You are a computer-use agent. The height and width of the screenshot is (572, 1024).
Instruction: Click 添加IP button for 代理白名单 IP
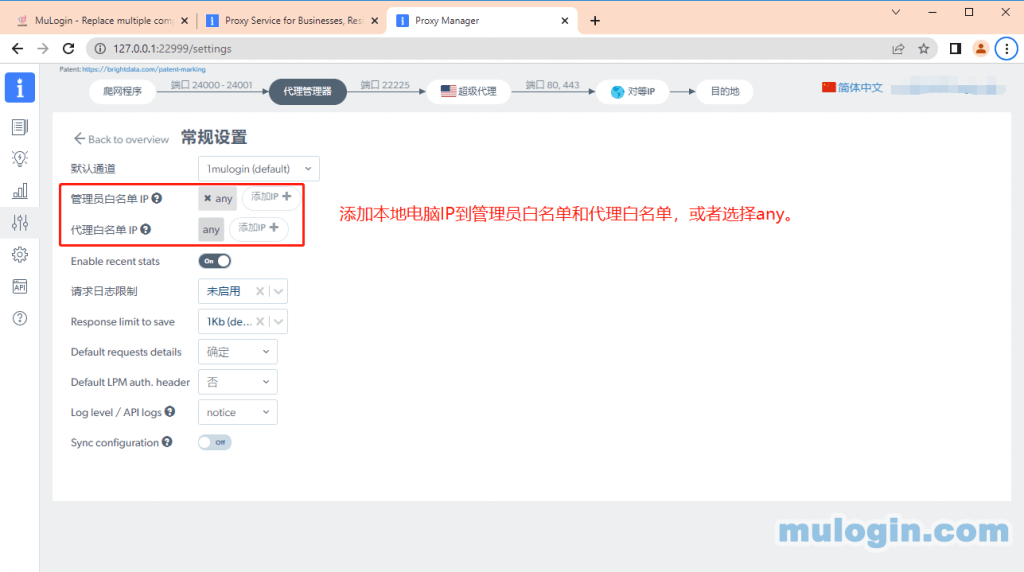point(259,229)
